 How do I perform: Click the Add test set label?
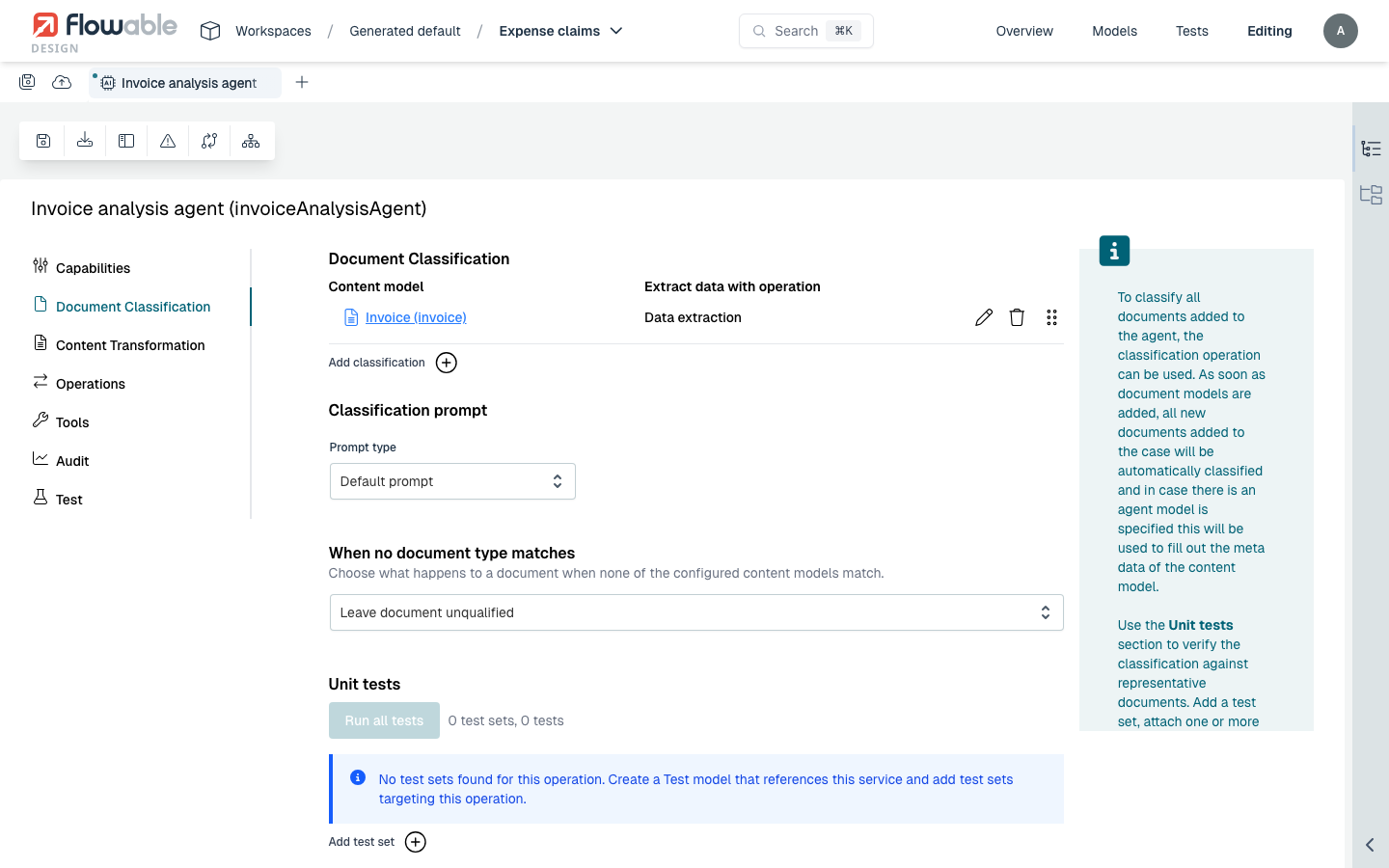[x=362, y=842]
